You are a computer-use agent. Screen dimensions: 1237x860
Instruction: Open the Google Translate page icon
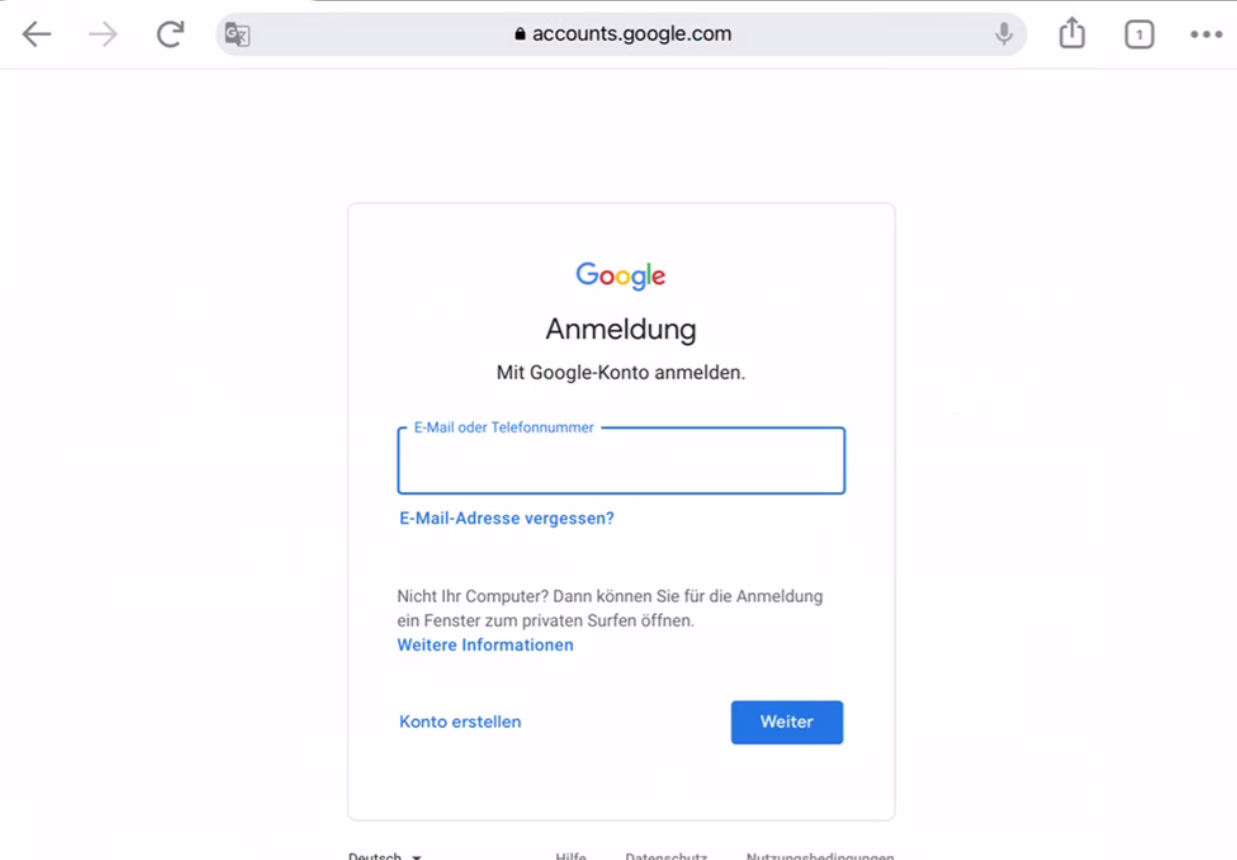237,33
